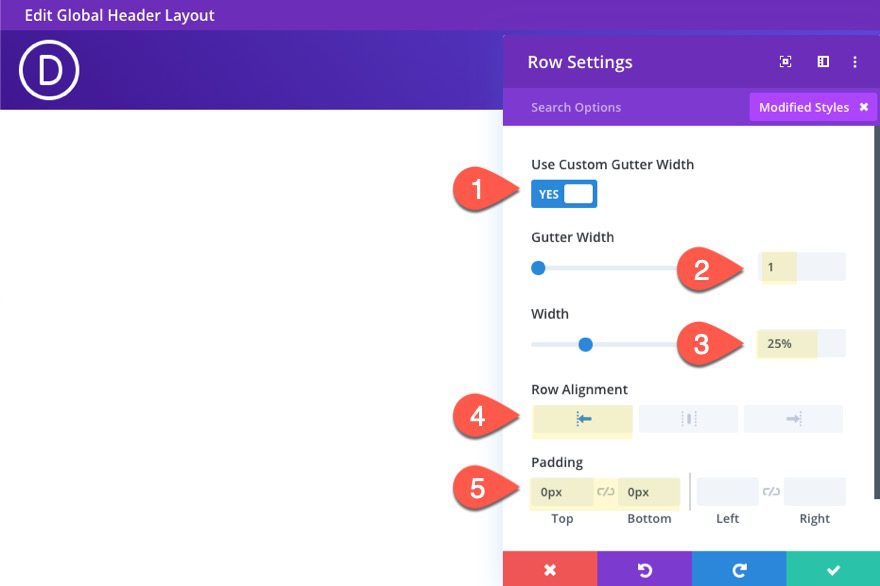Click the link icon between Top and Bottom padding
880x586 pixels.
606,492
